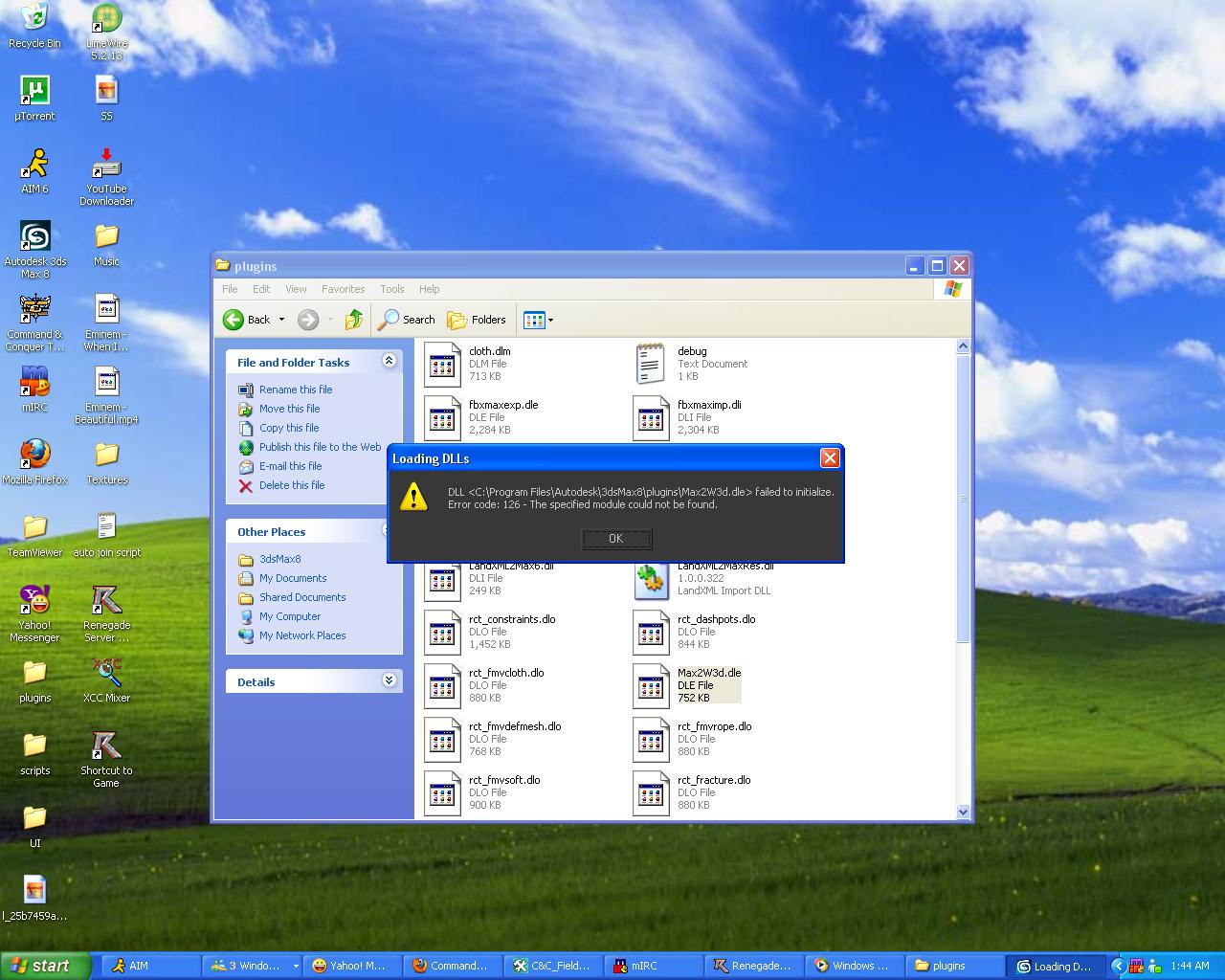Click the Search toolbar button
1225x980 pixels.
(407, 320)
